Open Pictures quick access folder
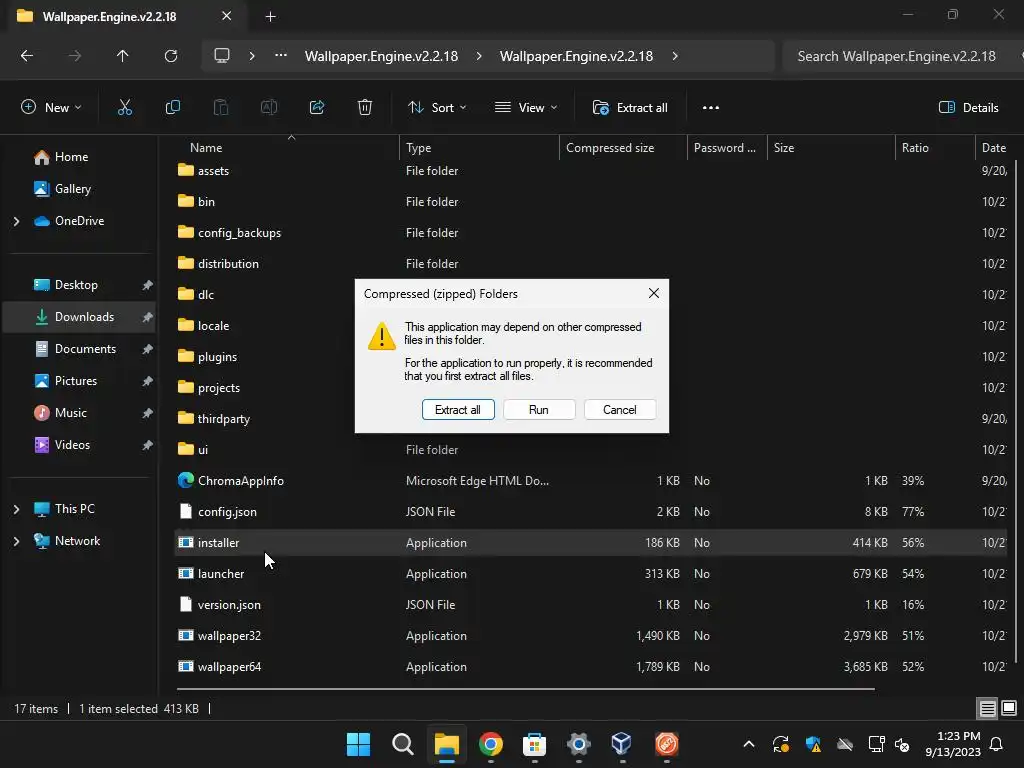Viewport: 1024px width, 768px height. [78, 381]
